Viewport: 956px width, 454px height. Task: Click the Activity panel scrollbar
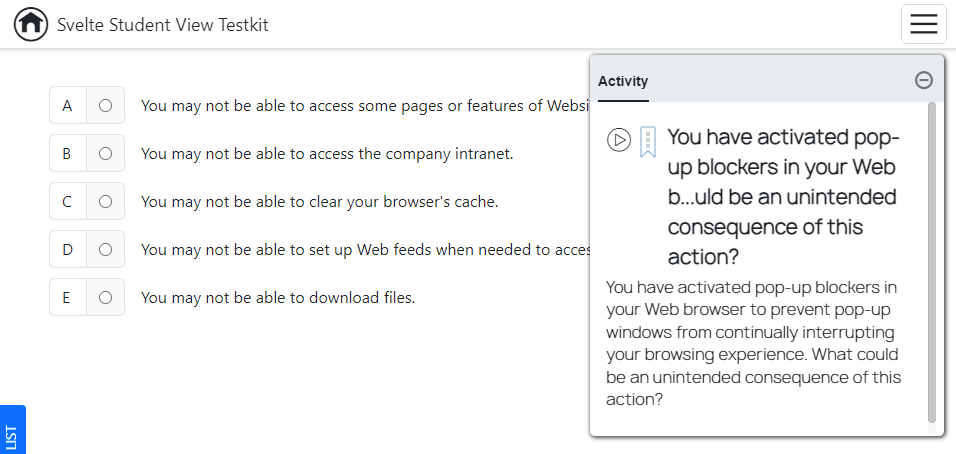pyautogui.click(x=932, y=260)
